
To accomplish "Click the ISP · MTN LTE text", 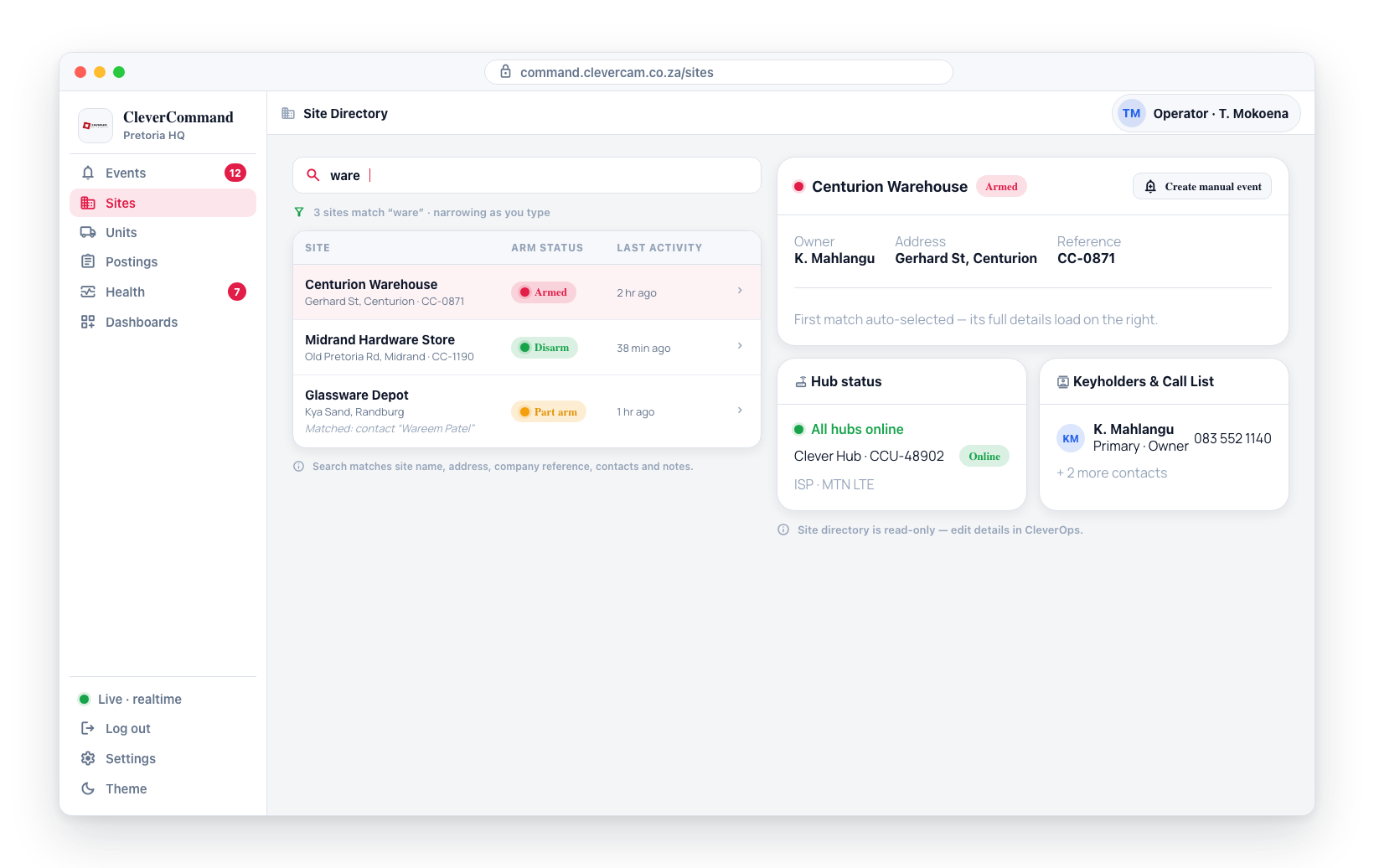I will [834, 484].
